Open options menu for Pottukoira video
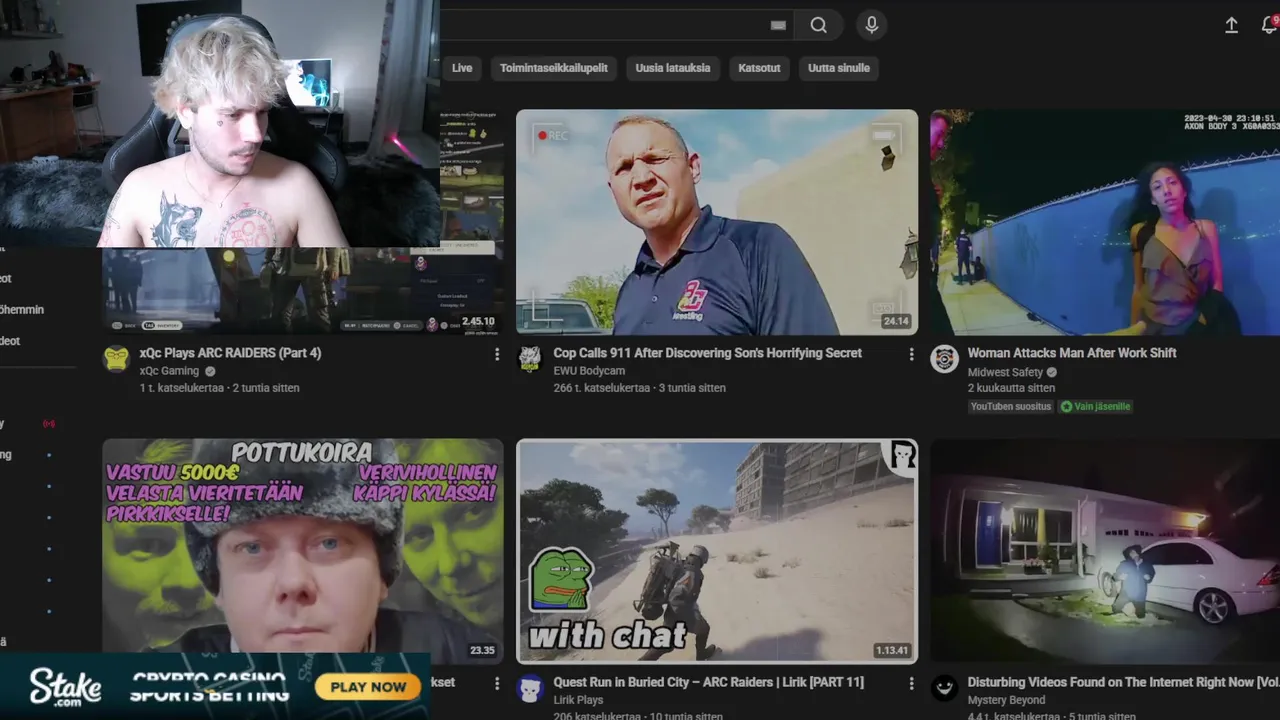Viewport: 1280px width, 720px height. click(x=497, y=683)
